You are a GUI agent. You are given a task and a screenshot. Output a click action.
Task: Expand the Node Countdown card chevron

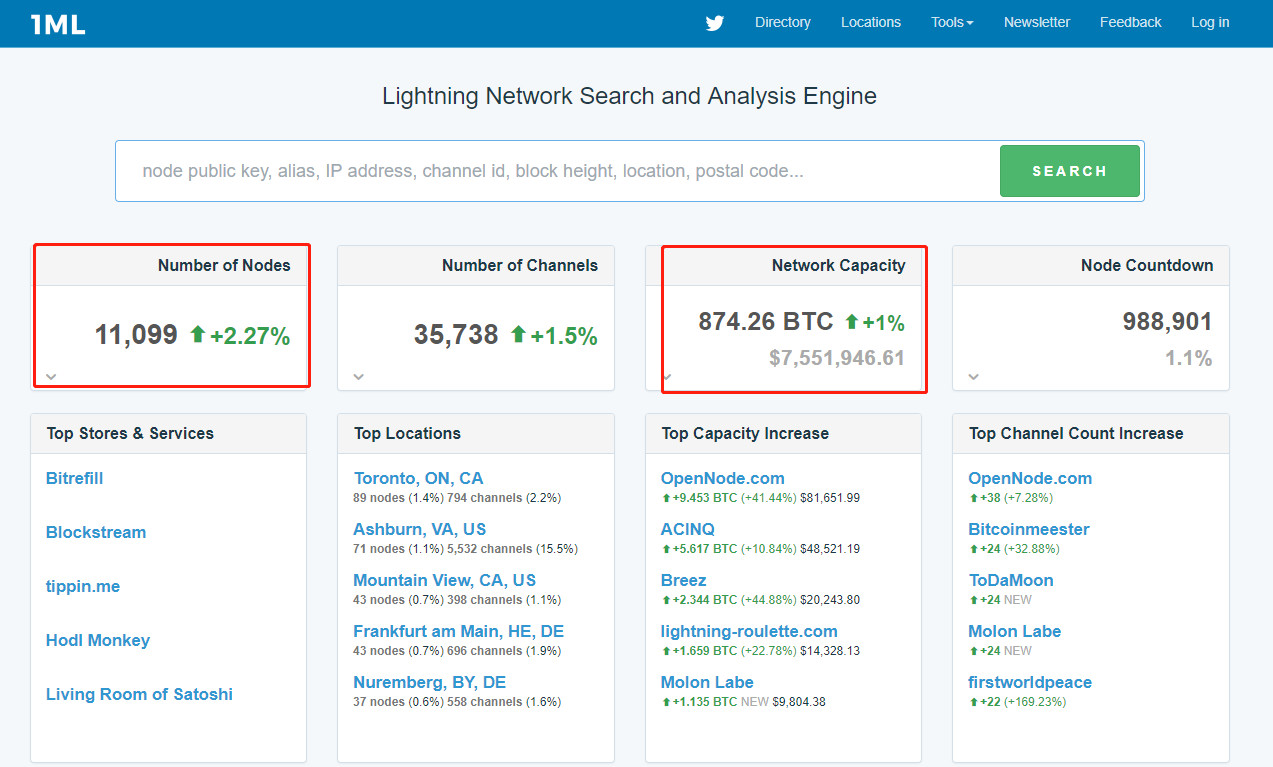pyautogui.click(x=973, y=377)
